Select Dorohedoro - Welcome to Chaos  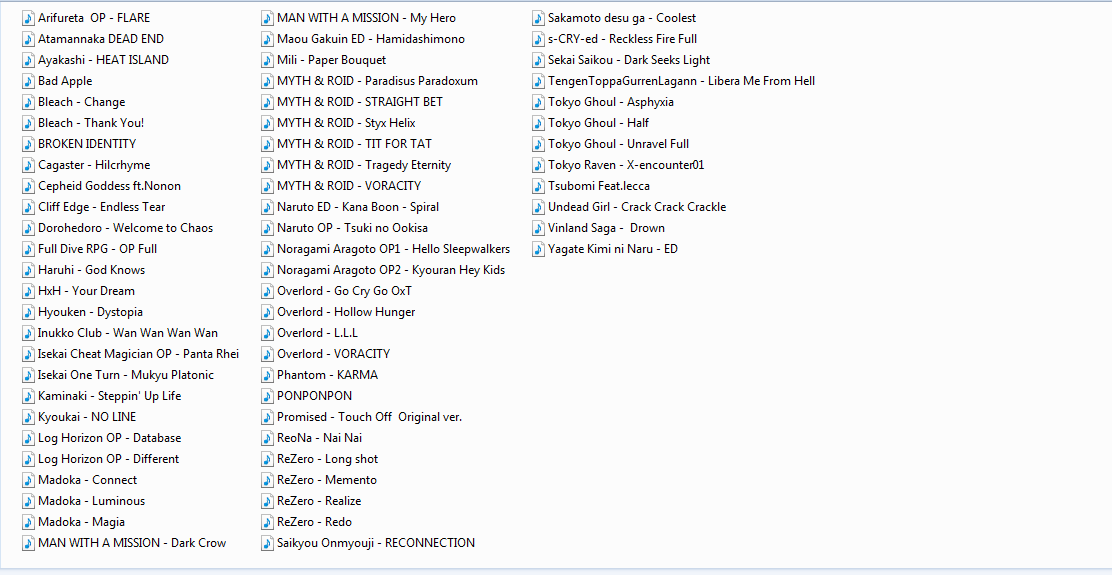point(126,228)
